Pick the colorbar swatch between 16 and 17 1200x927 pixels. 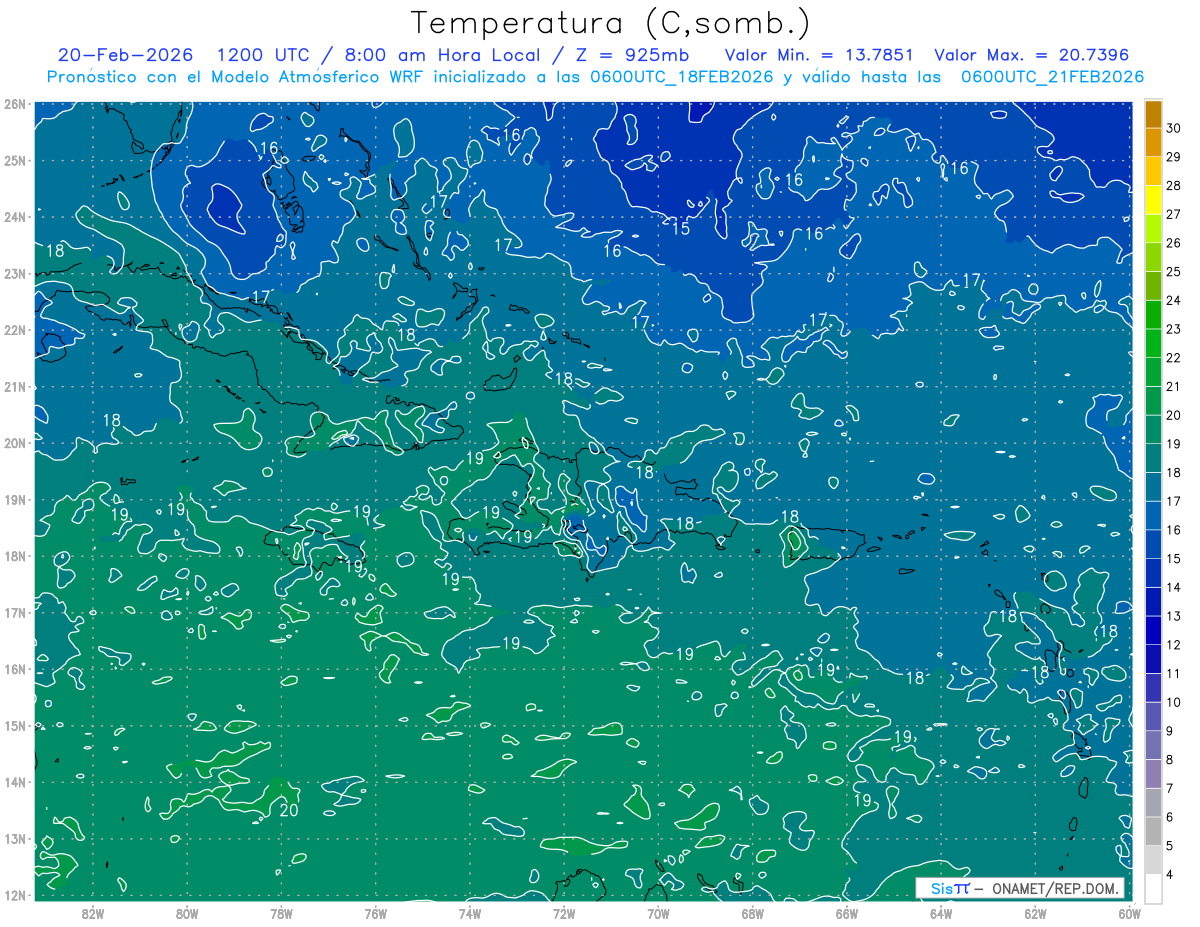coord(1153,517)
